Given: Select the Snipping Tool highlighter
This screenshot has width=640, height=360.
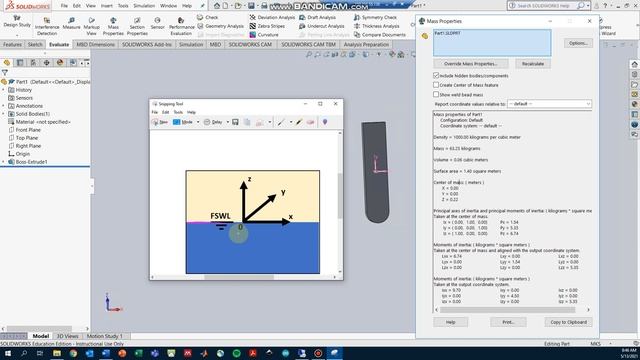Looking at the screenshot, I should pos(299,122).
